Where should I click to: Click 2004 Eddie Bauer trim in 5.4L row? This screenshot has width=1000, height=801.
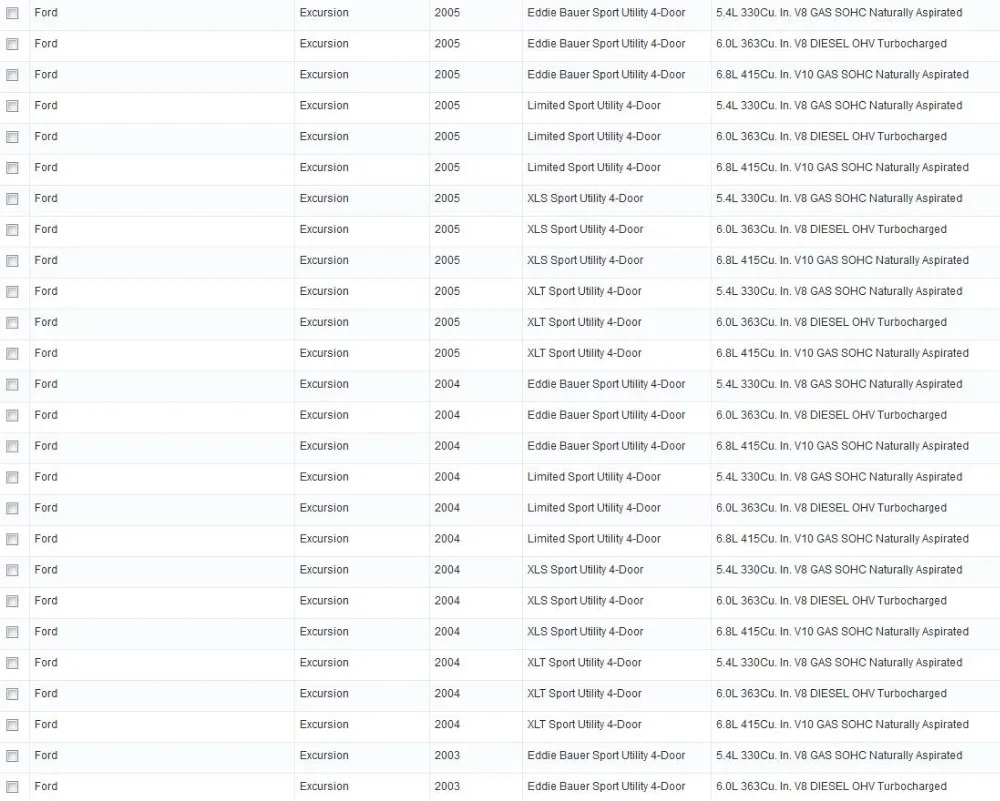point(606,384)
